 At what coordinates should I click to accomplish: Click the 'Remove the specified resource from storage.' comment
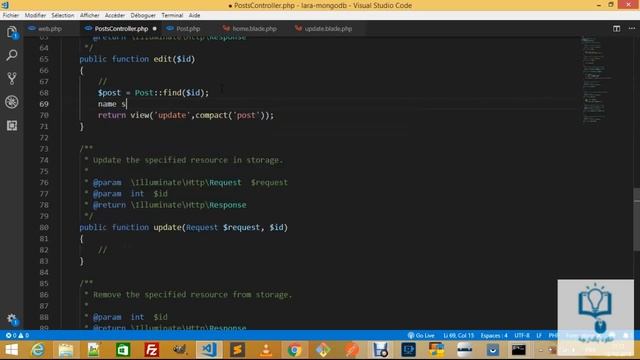click(x=192, y=295)
